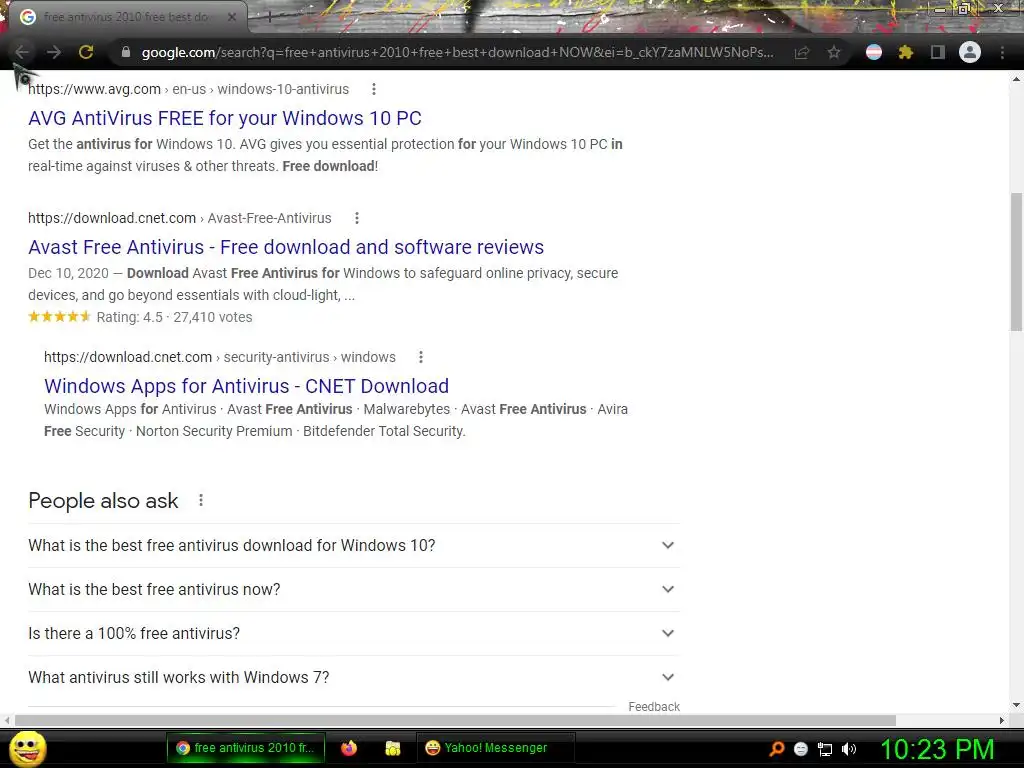Click the white smiley tray icon
The height and width of the screenshot is (768, 1024).
point(801,749)
